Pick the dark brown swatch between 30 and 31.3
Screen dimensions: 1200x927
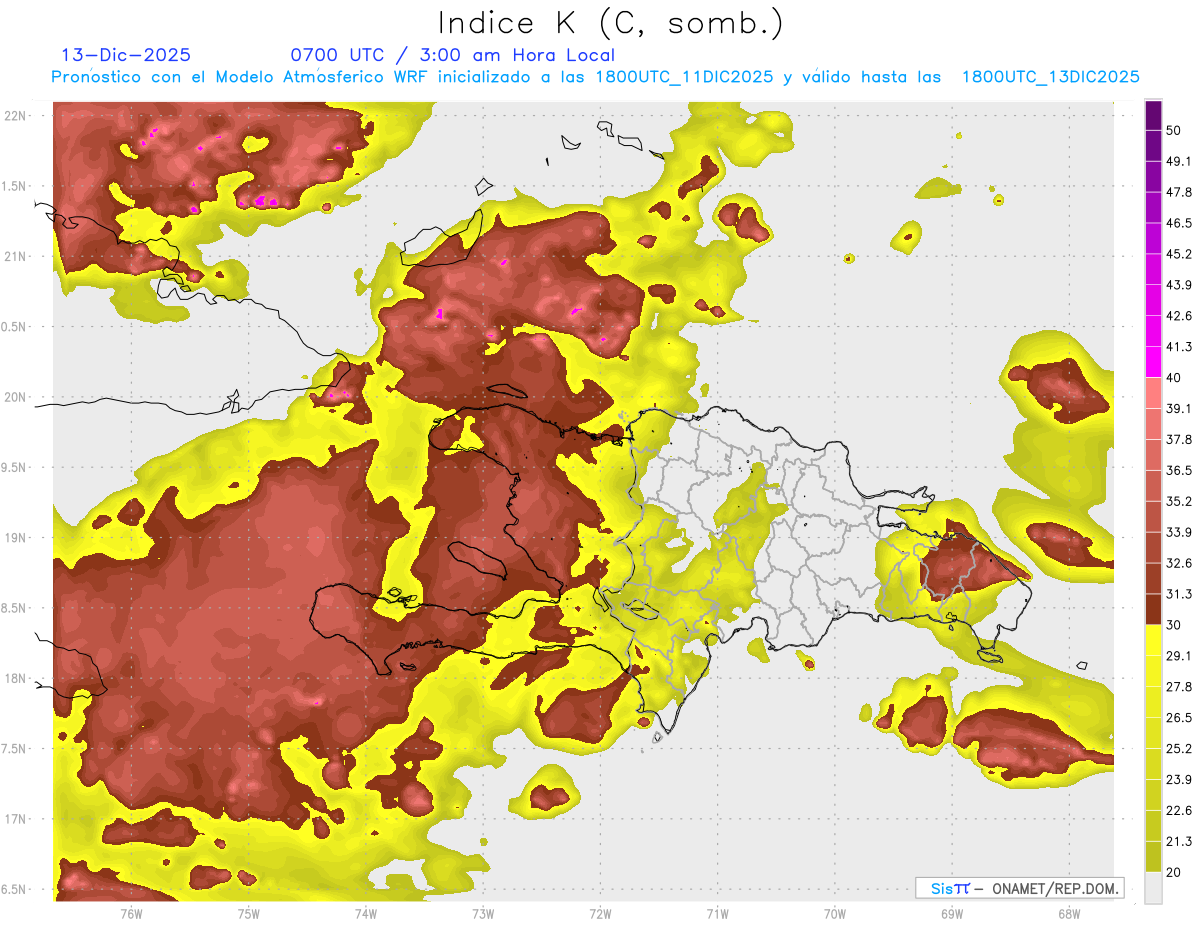[x=1154, y=609]
